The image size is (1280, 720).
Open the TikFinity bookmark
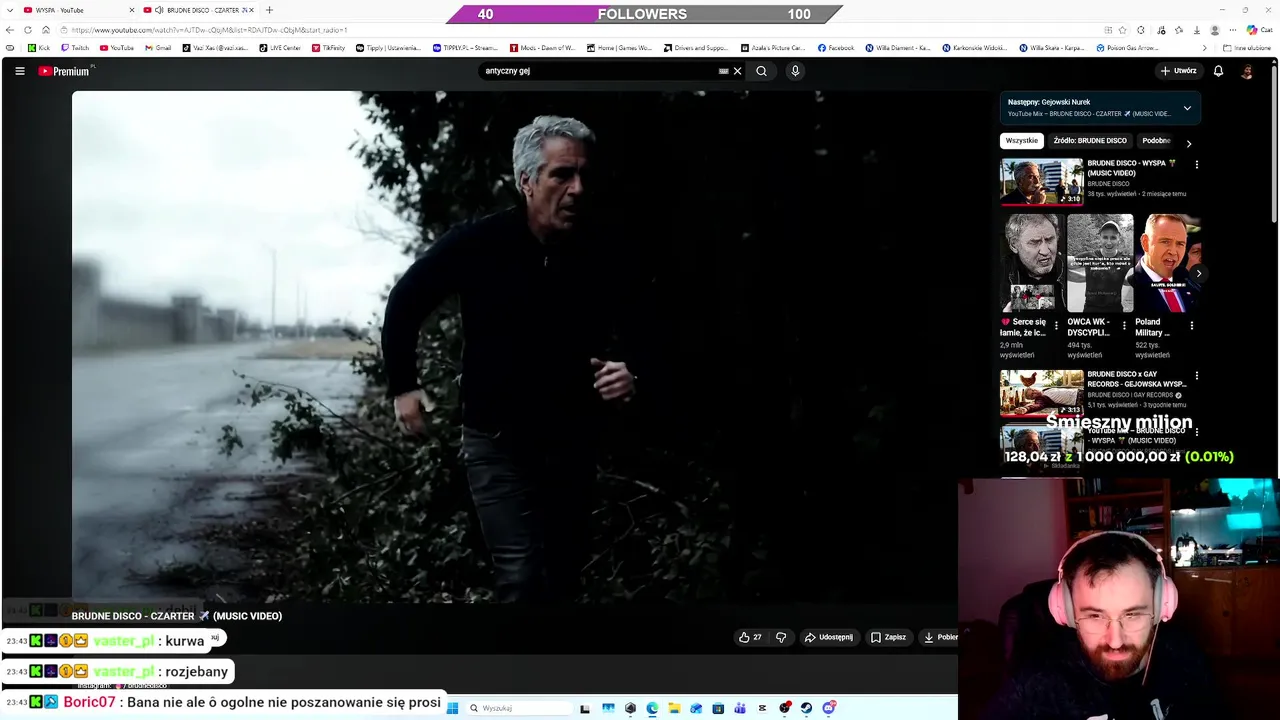[x=329, y=48]
